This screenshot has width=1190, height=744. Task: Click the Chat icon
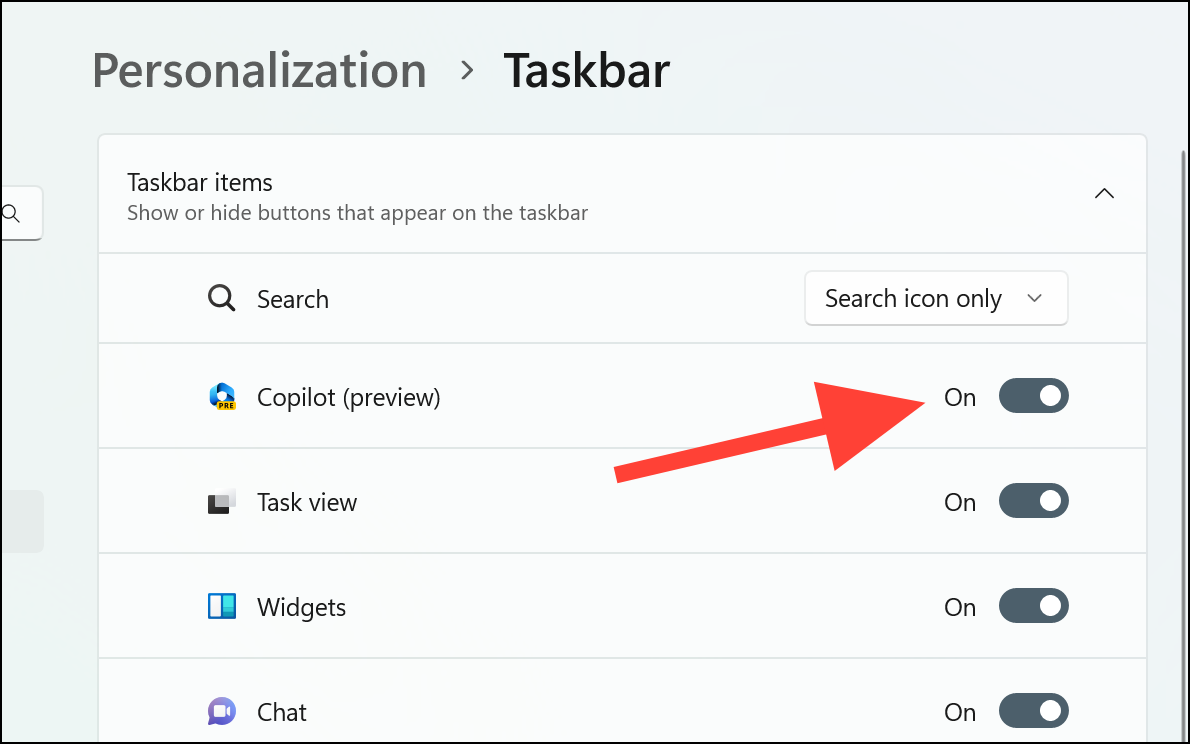tap(222, 711)
